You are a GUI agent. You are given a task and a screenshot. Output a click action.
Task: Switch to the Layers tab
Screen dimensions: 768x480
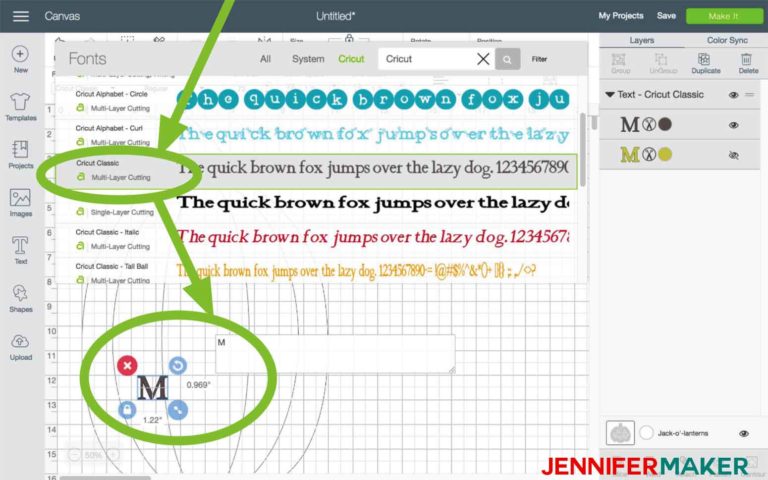(642, 40)
